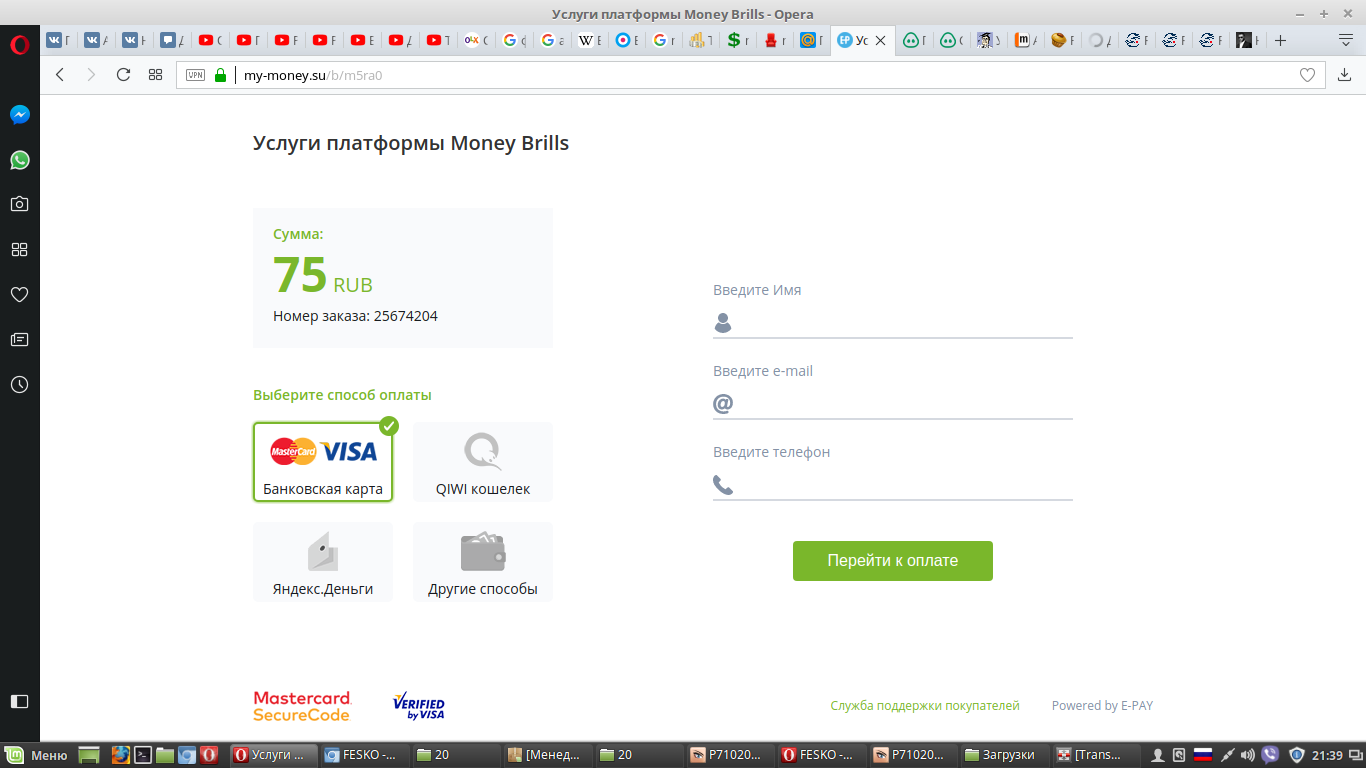Select Банковская карта payment method

[x=323, y=462]
